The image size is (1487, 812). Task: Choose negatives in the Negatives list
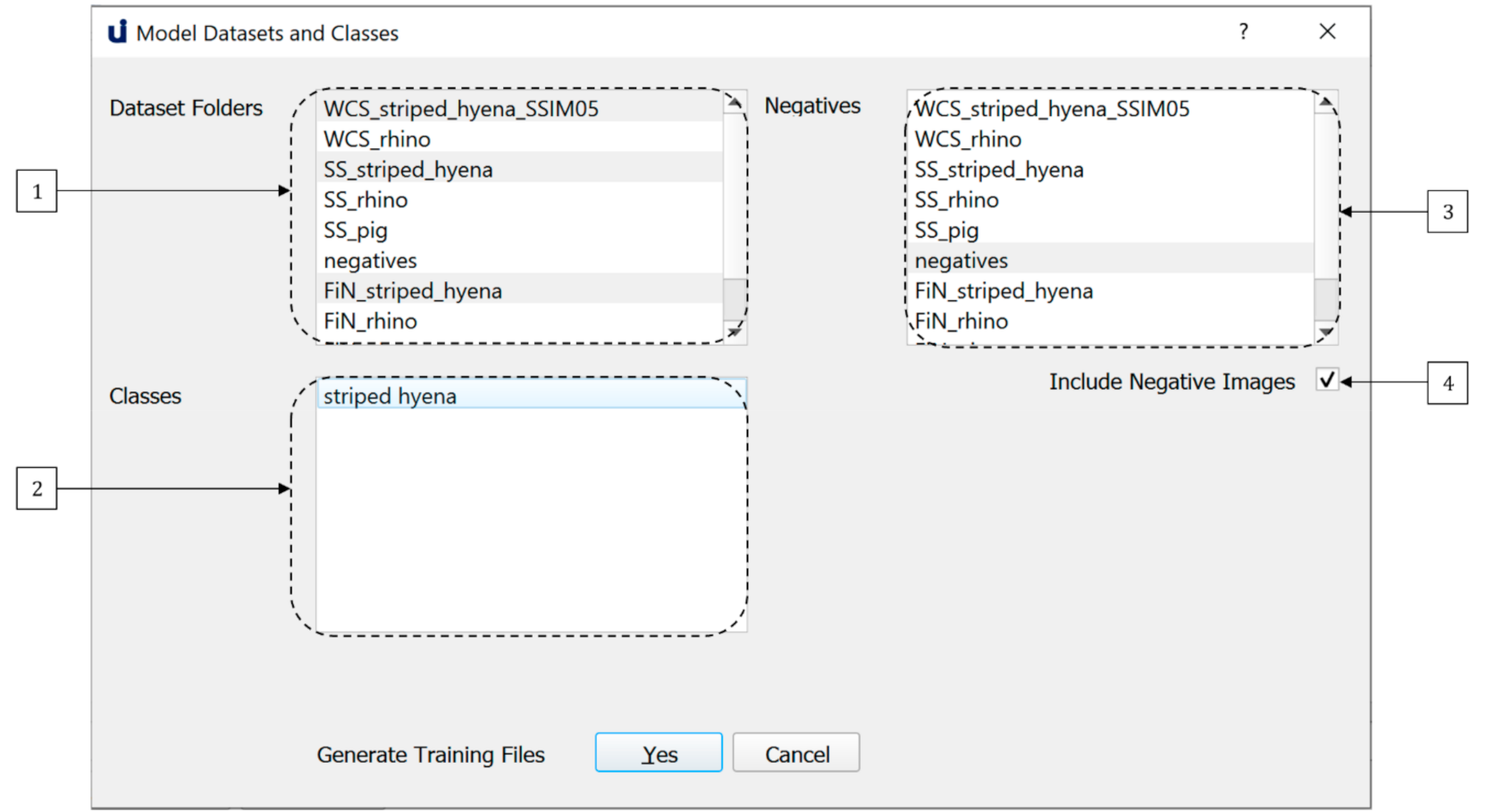(x=961, y=261)
